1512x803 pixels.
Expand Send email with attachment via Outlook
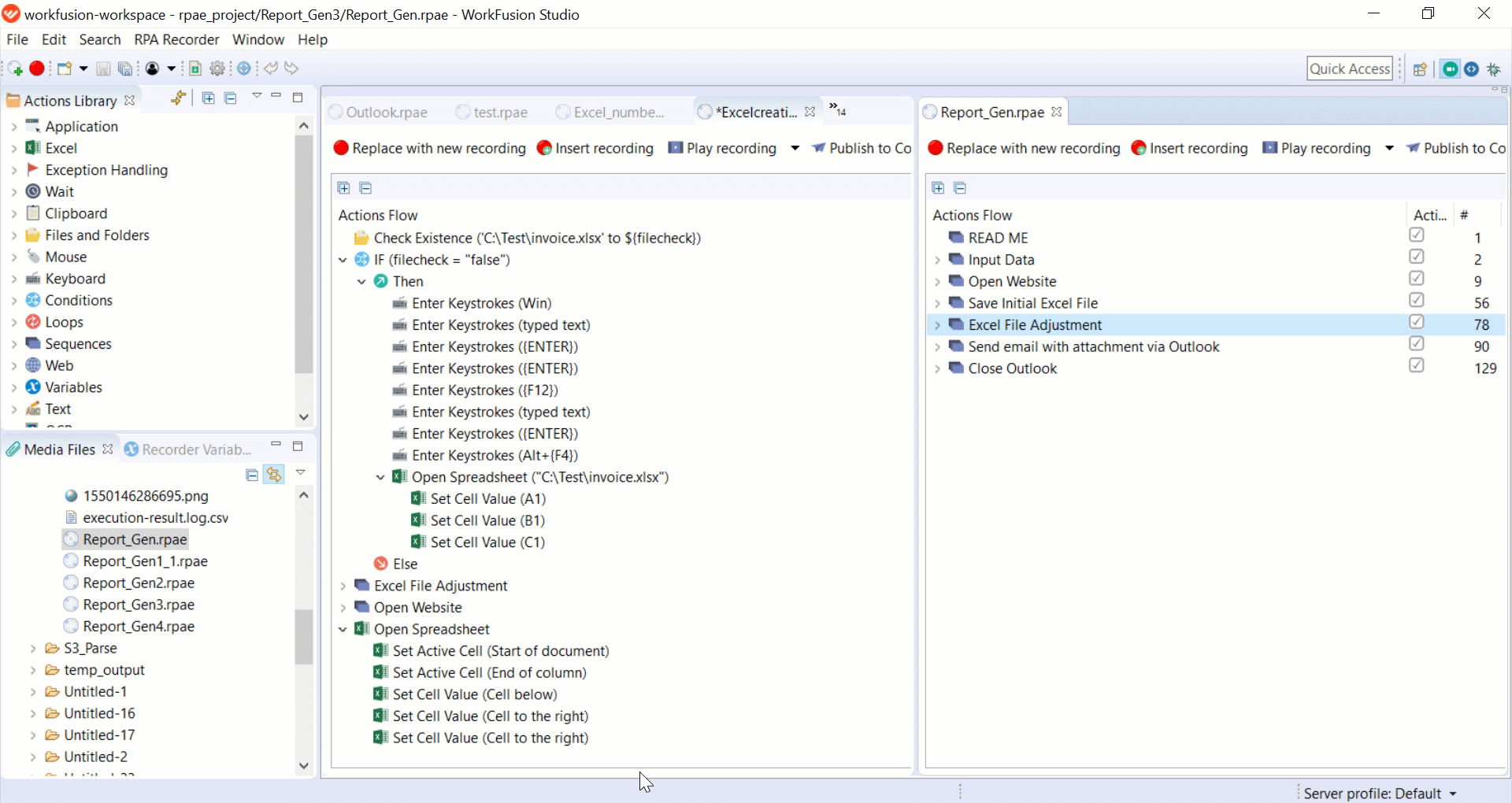point(937,346)
